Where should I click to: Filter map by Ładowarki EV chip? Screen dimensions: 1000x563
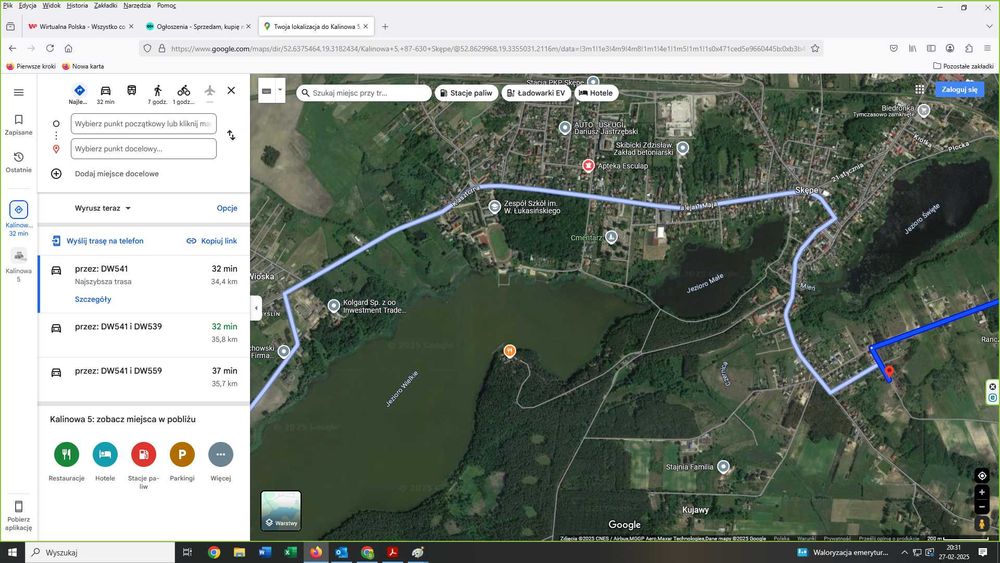[535, 92]
